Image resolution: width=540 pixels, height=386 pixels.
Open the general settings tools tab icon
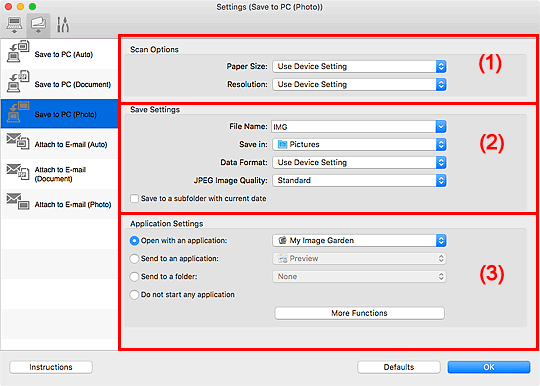point(63,25)
